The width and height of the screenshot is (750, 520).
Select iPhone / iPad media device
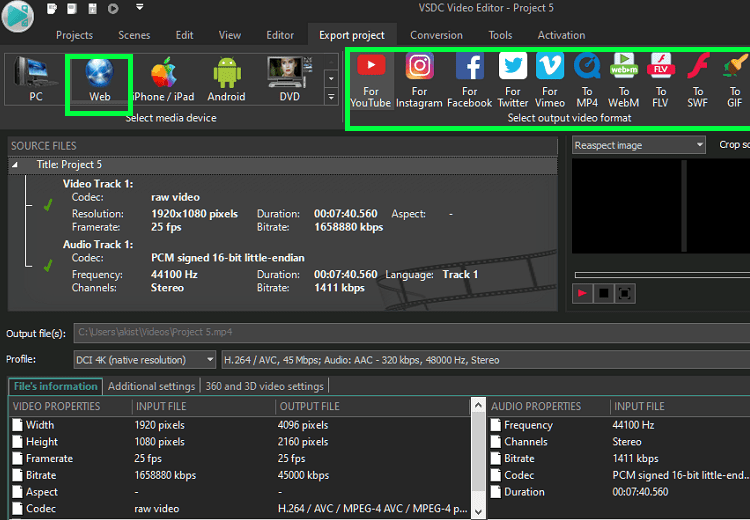tap(164, 79)
